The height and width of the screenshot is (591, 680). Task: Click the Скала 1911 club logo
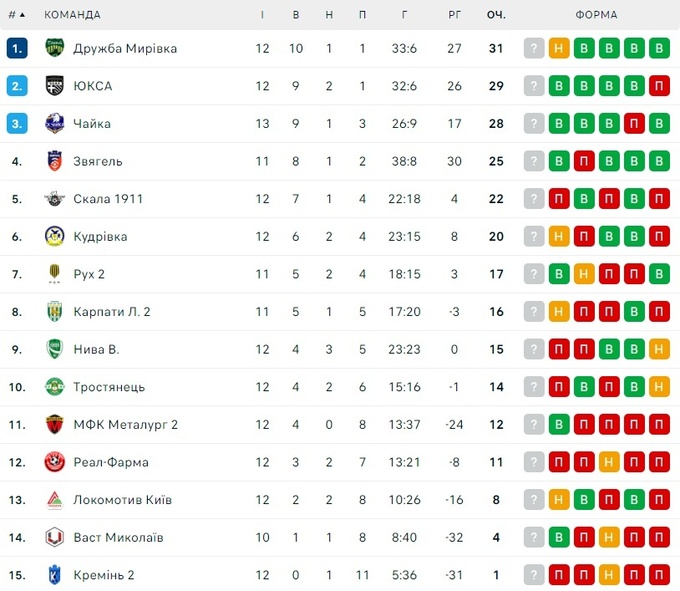[55, 199]
